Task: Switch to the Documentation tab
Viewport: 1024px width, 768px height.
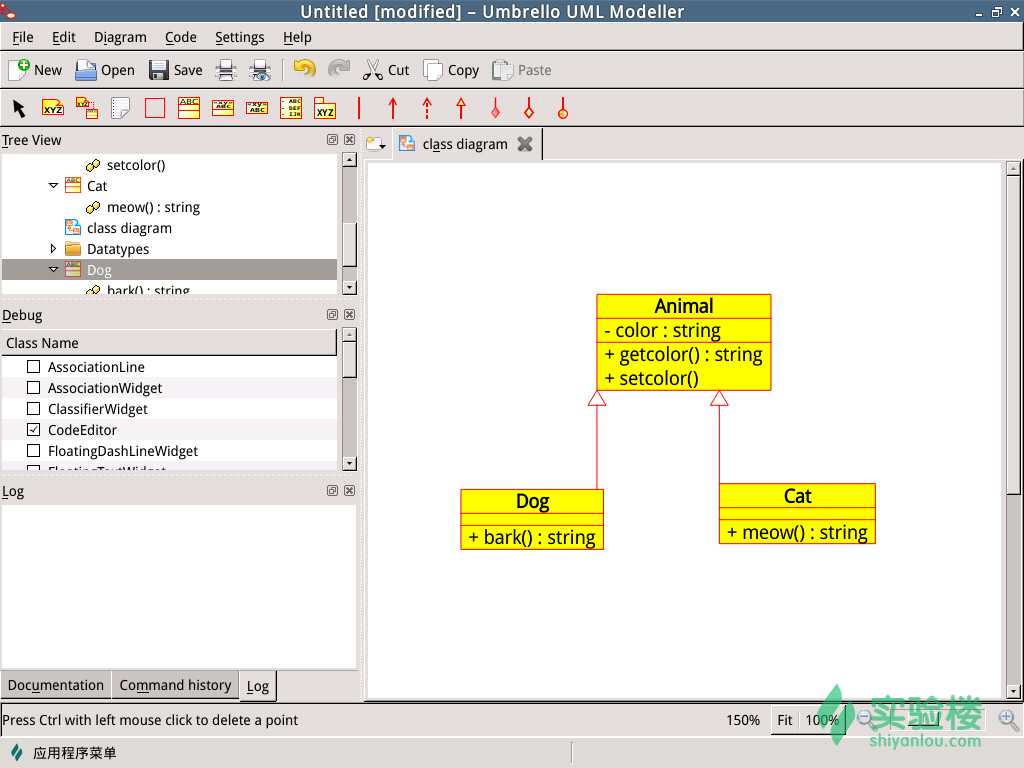Action: (x=56, y=685)
